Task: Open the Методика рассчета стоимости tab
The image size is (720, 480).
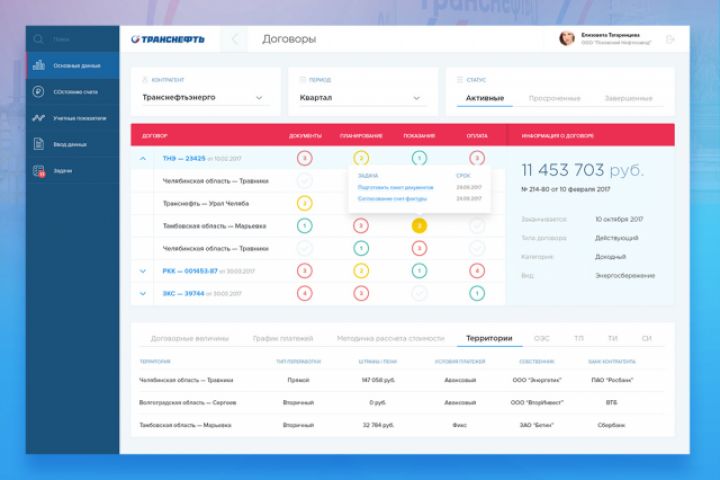Action: (390, 339)
